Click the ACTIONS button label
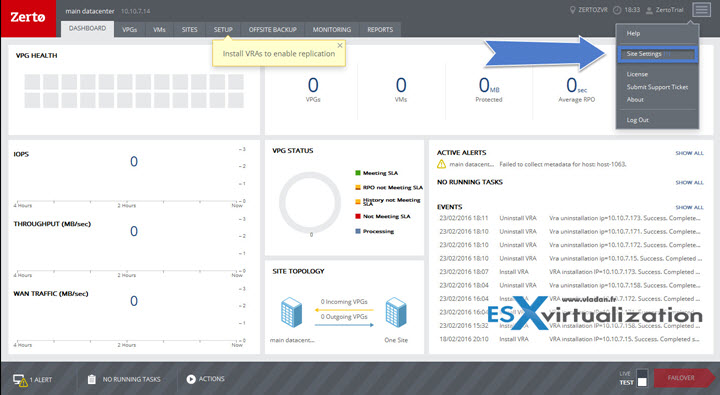720x395 pixels. (212, 379)
